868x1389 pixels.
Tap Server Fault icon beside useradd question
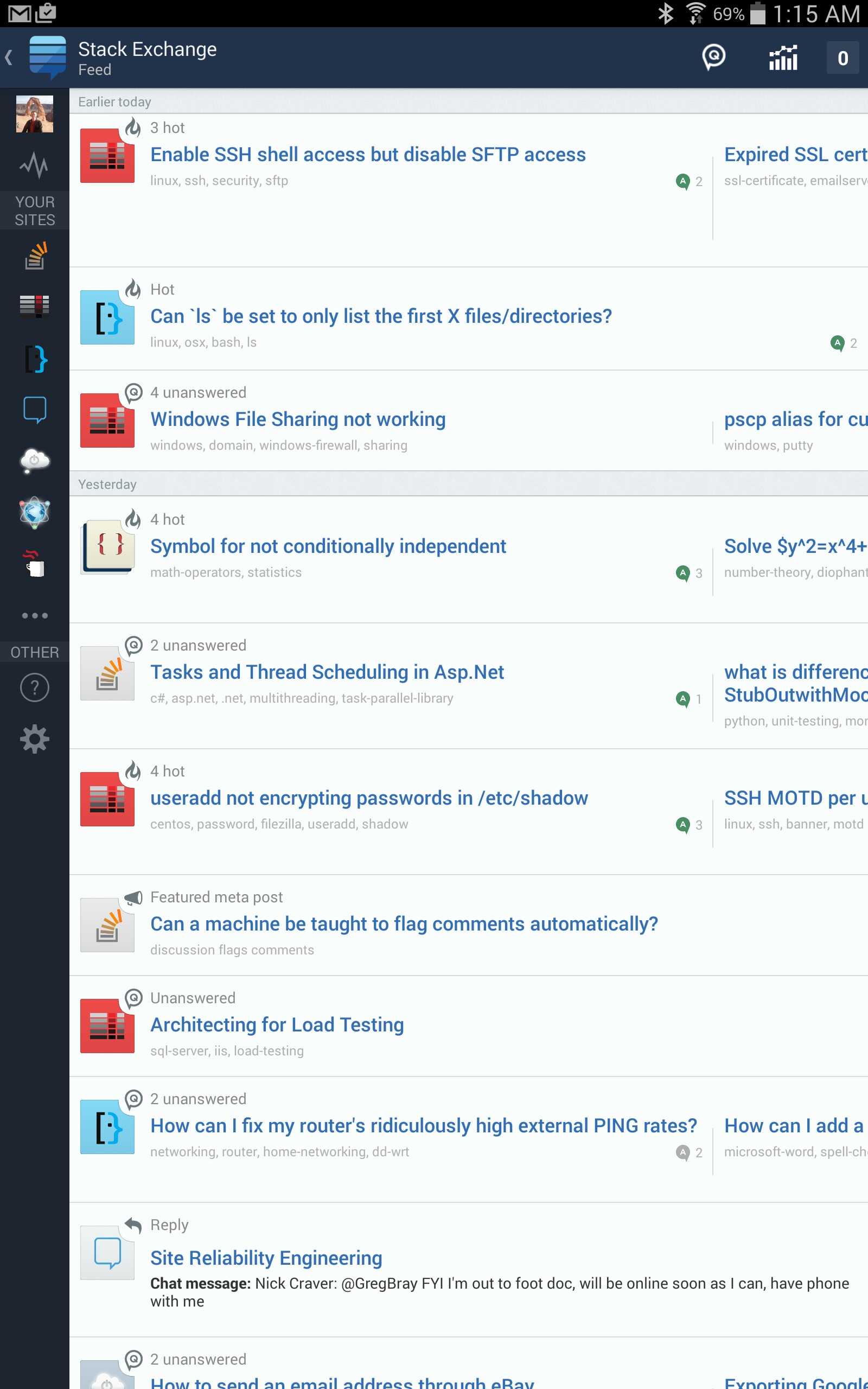tap(107, 800)
